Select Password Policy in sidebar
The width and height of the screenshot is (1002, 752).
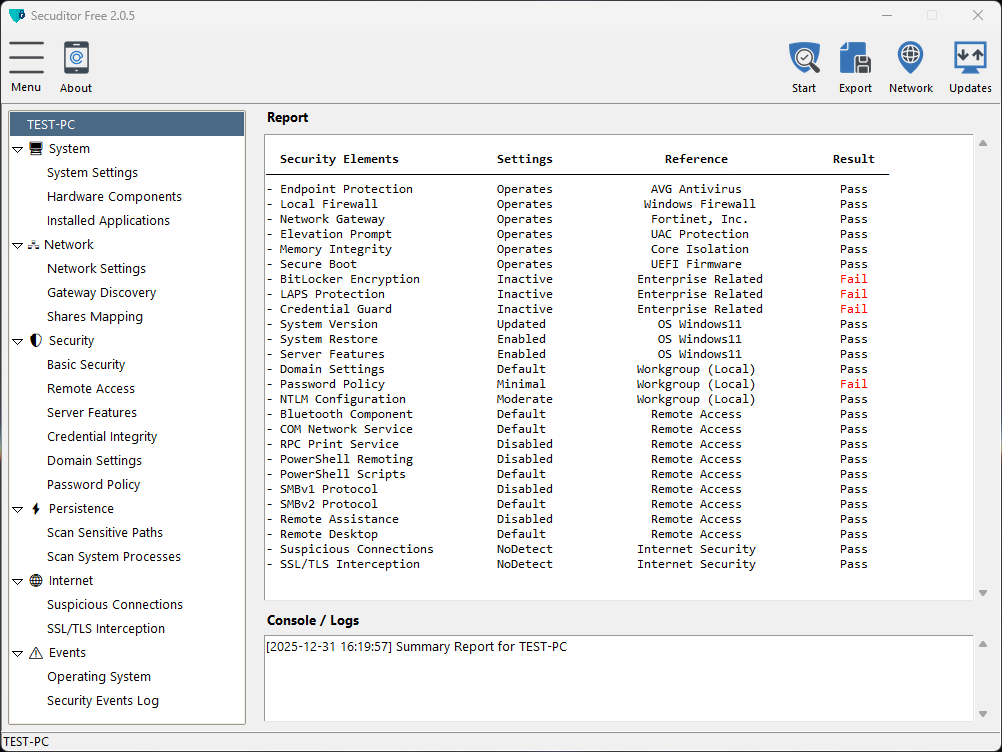pos(93,485)
